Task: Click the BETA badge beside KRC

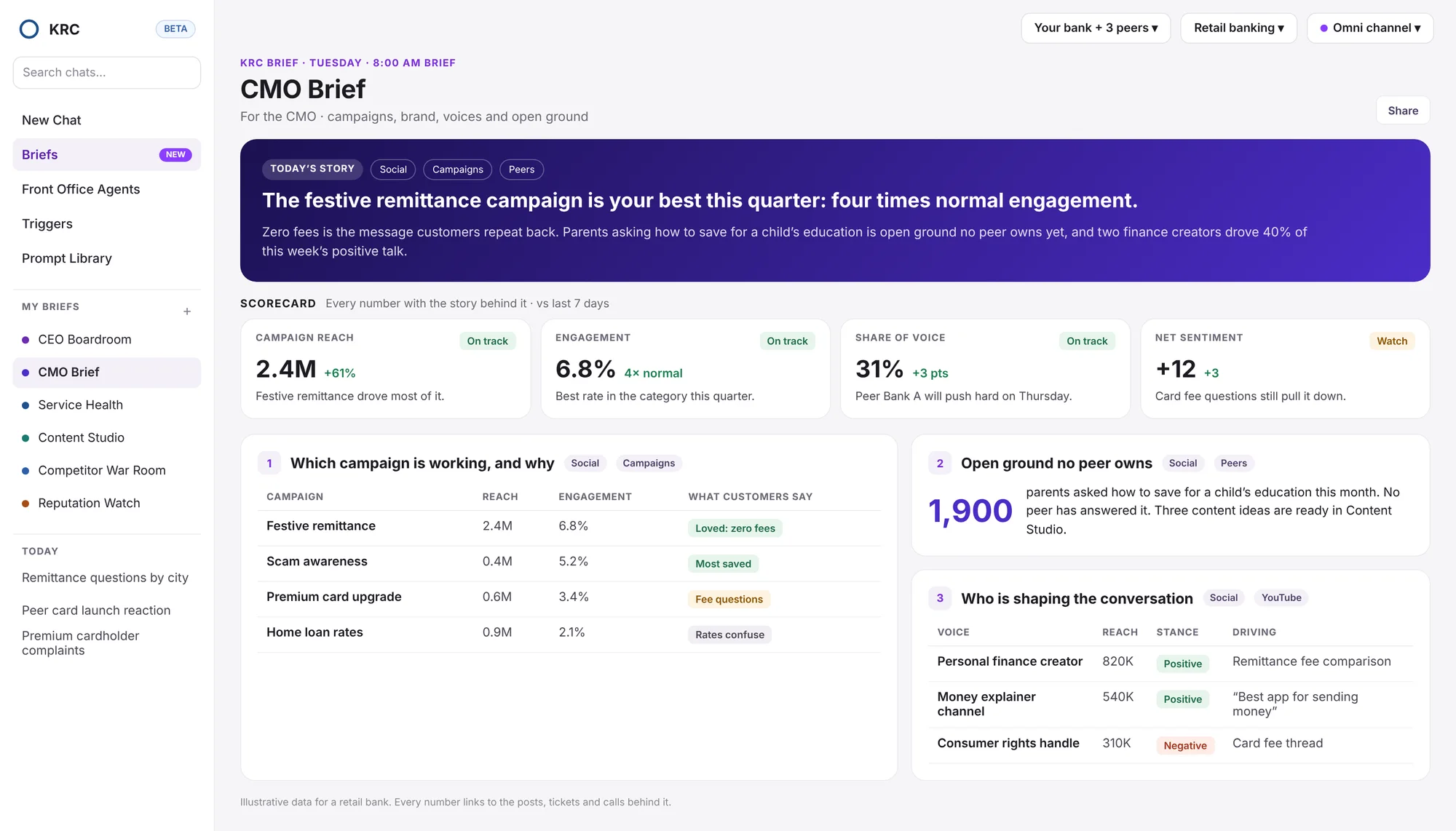Action: [175, 29]
